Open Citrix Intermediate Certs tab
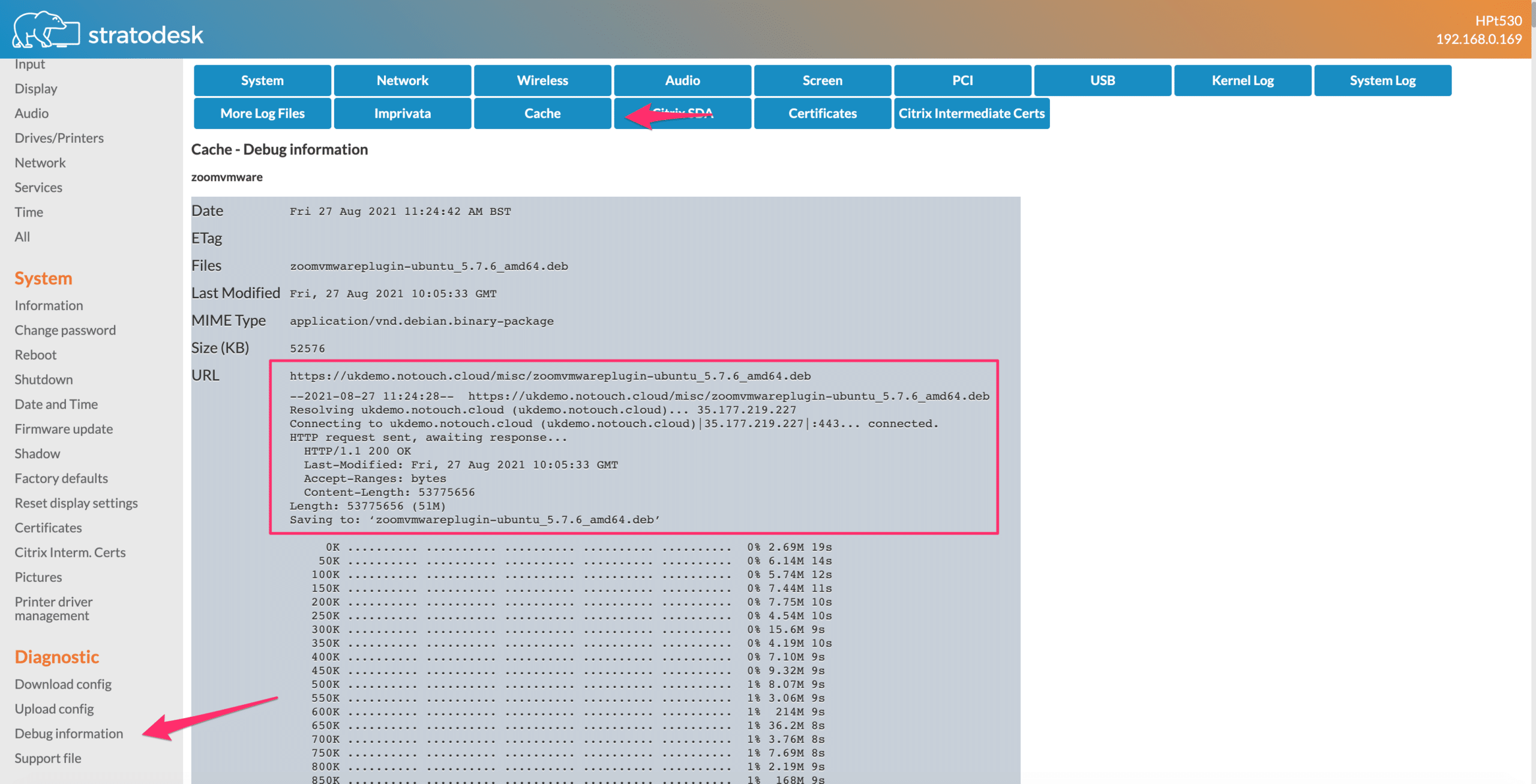Viewport: 1536px width, 784px height. [971, 113]
